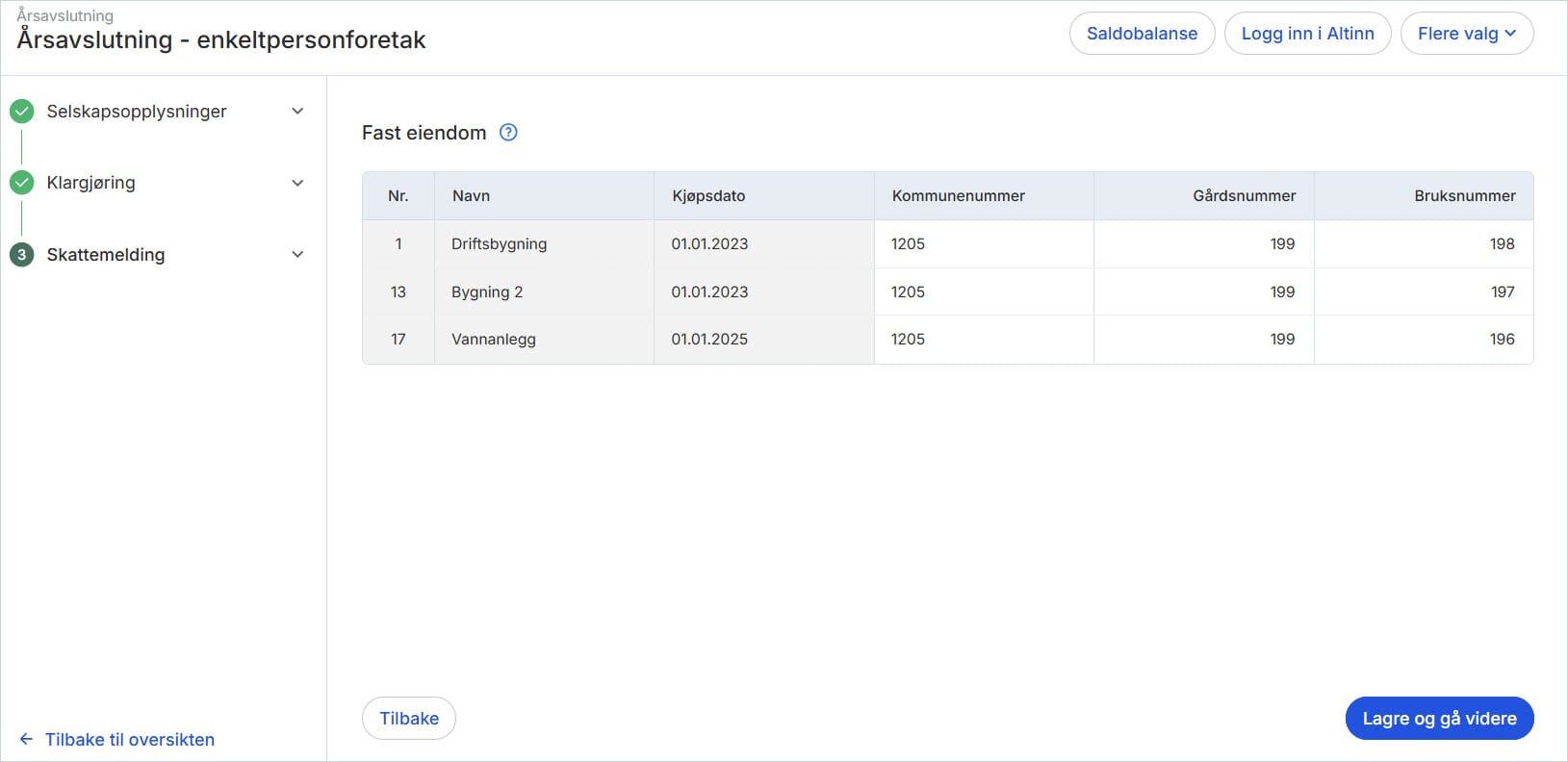Click the help icon next to Fast eiendom
The height and width of the screenshot is (762, 1568).
[508, 133]
